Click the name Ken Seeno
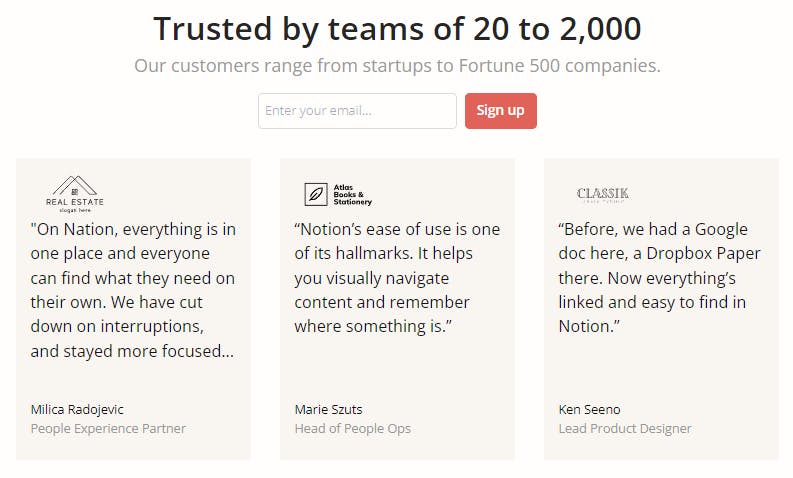Viewport: 793px width, 478px height. [589, 409]
